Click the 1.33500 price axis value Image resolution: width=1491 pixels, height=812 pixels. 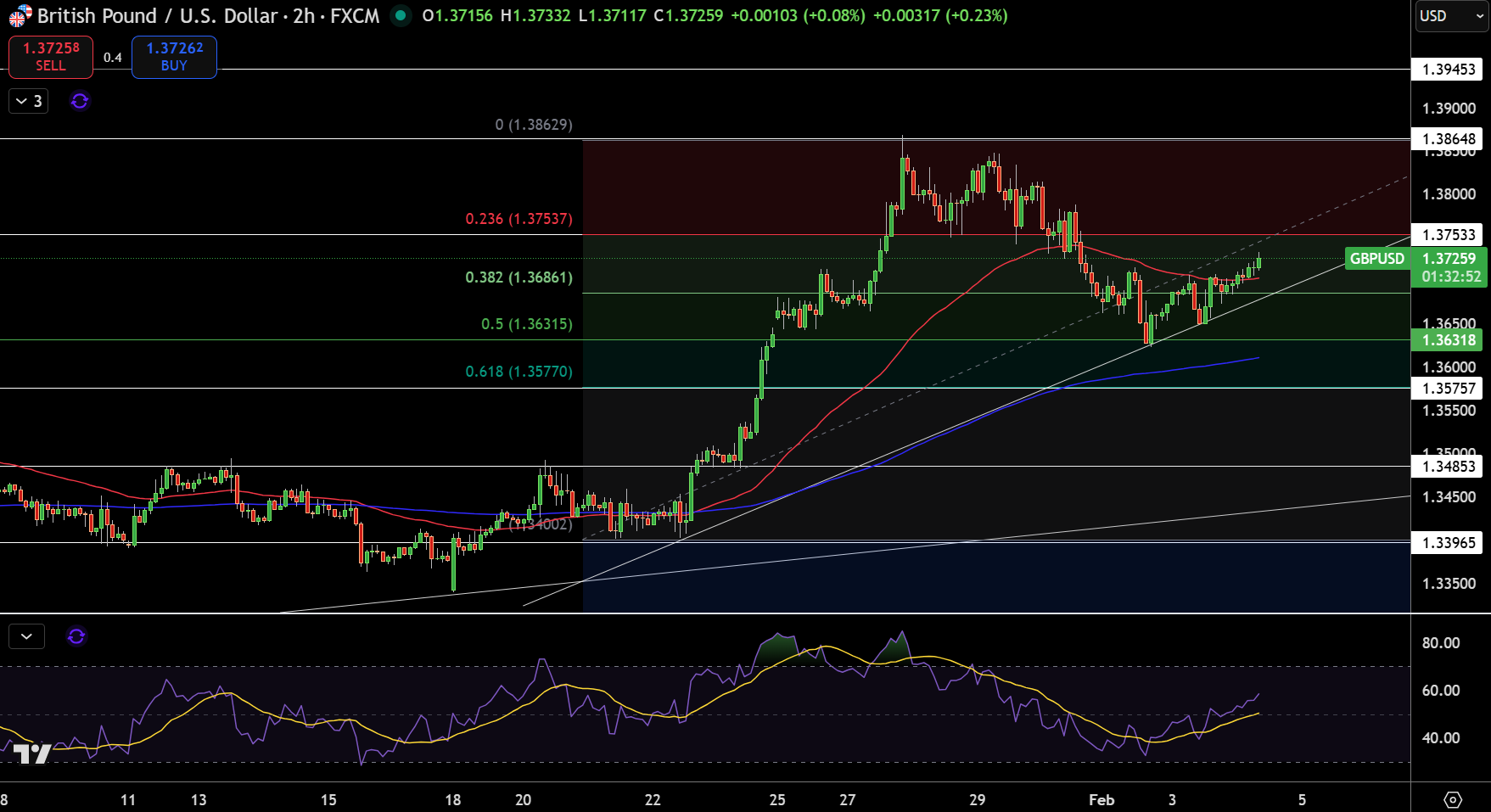point(1449,584)
